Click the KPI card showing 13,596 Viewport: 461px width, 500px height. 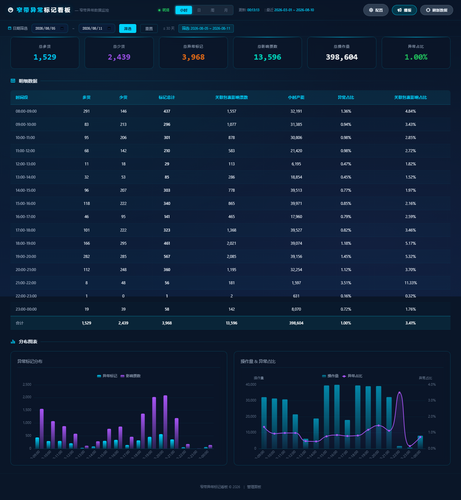click(267, 53)
